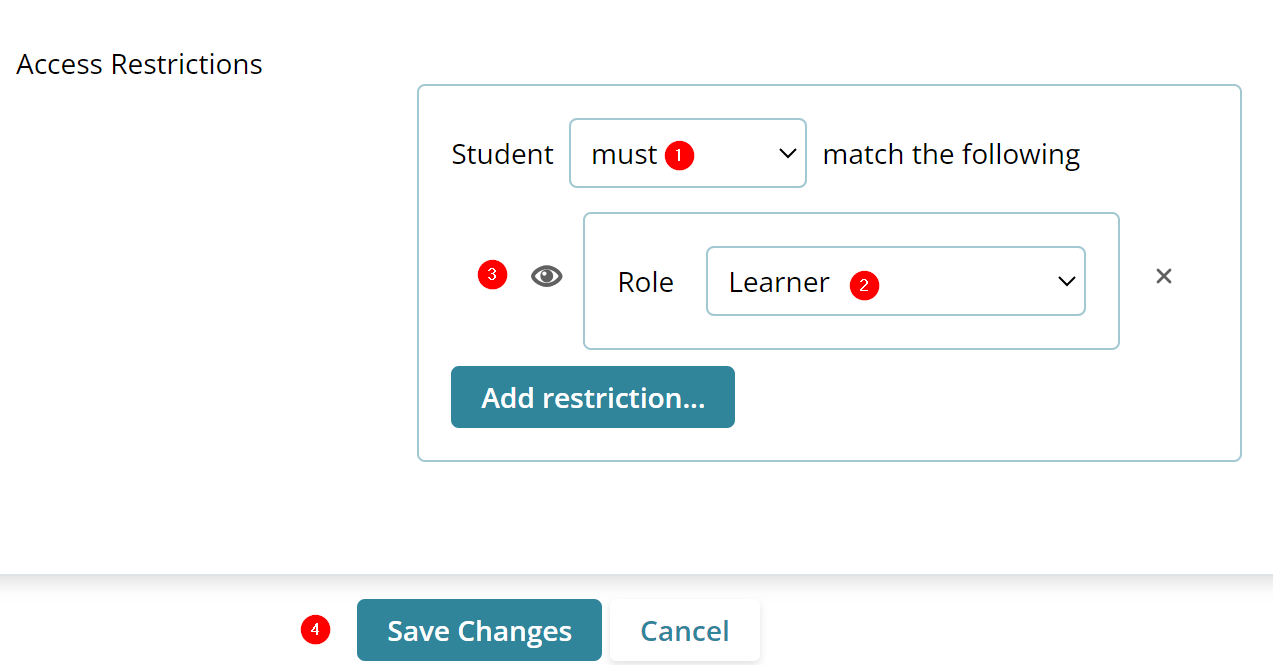Click the Access Restrictions heading
This screenshot has width=1273, height=665.
139,64
